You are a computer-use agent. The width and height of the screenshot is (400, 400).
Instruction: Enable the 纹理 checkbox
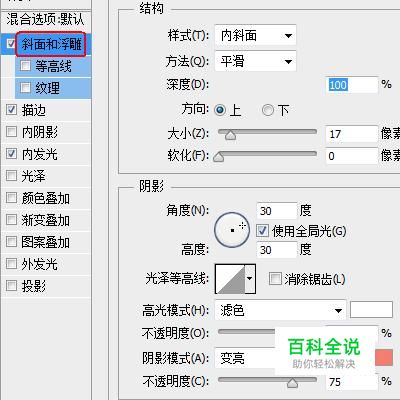(x=25, y=88)
